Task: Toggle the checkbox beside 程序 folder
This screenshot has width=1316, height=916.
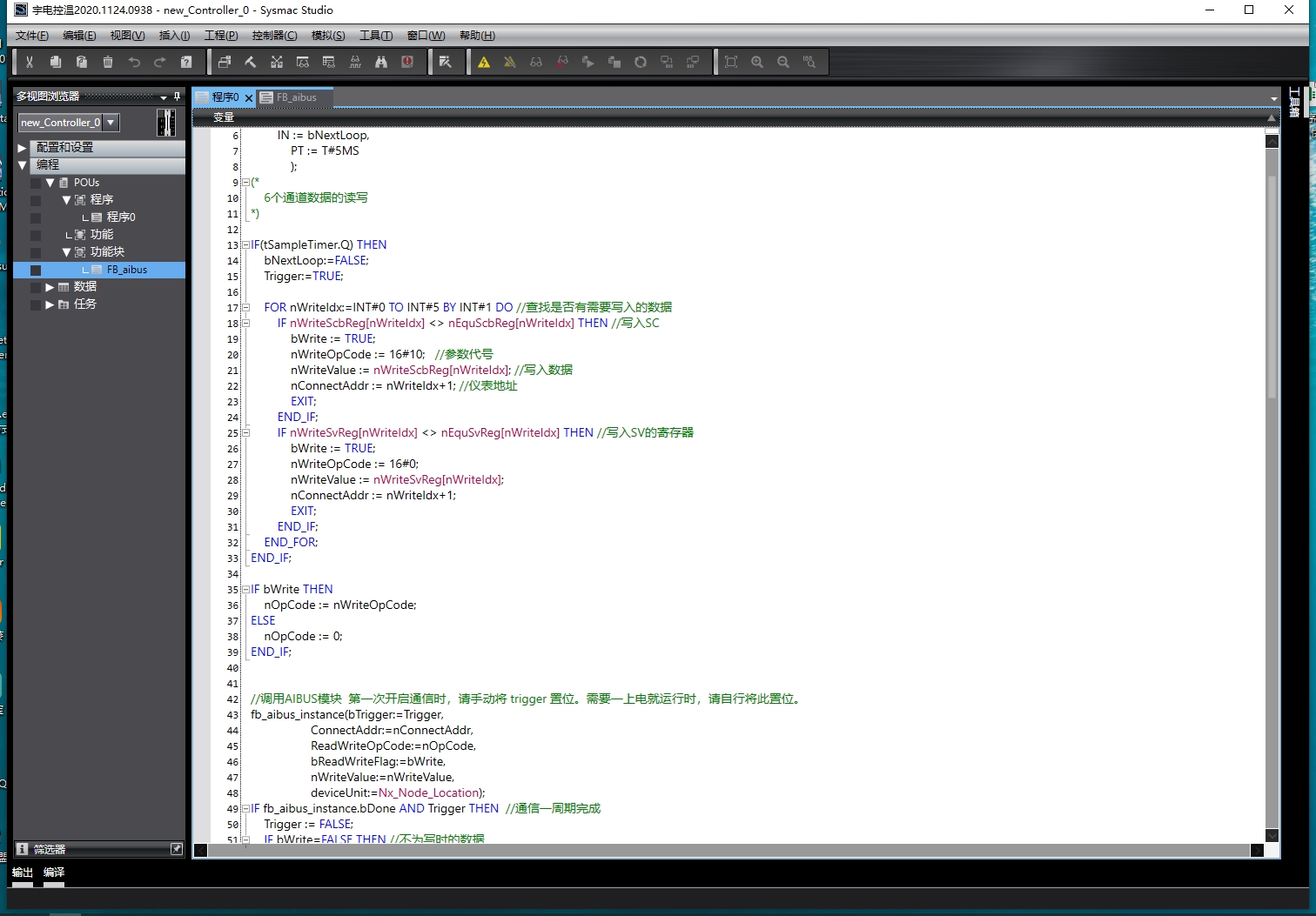Action: coord(36,200)
